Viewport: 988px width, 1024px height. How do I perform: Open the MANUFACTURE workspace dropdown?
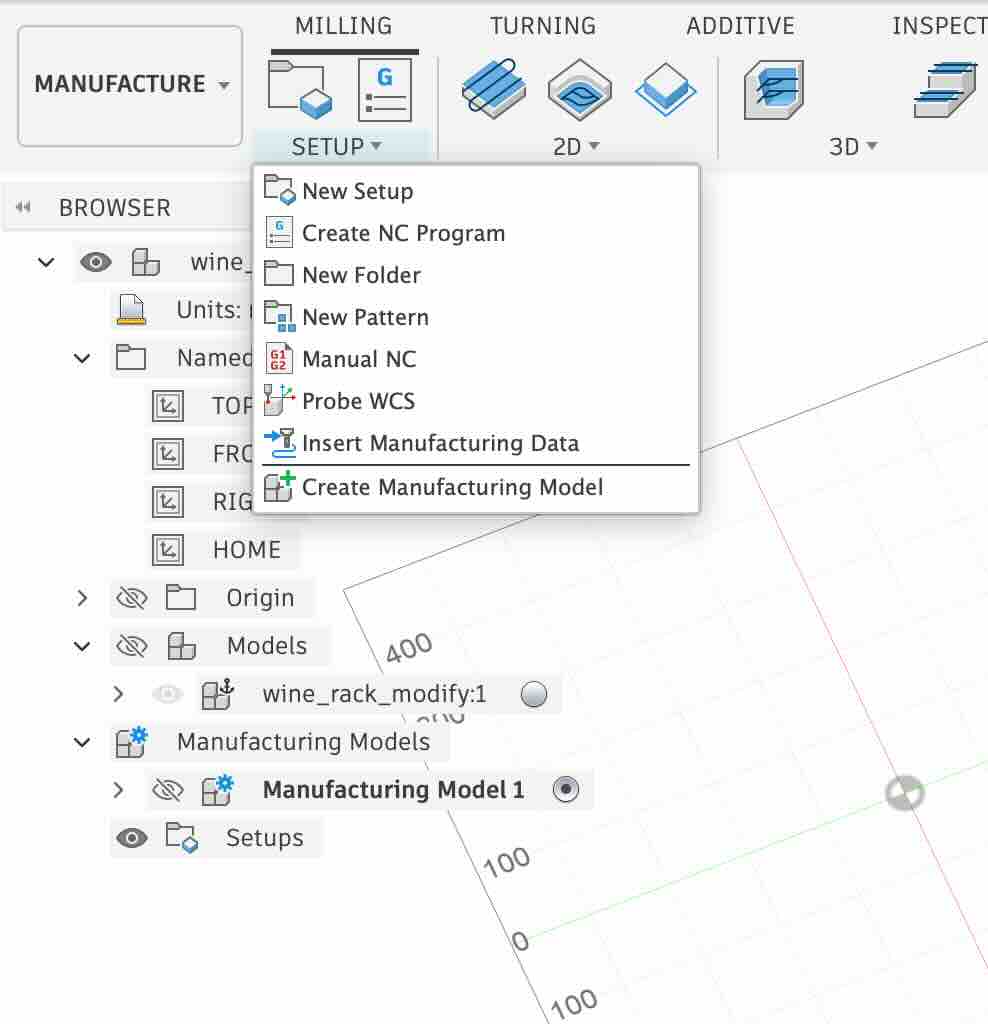point(130,86)
